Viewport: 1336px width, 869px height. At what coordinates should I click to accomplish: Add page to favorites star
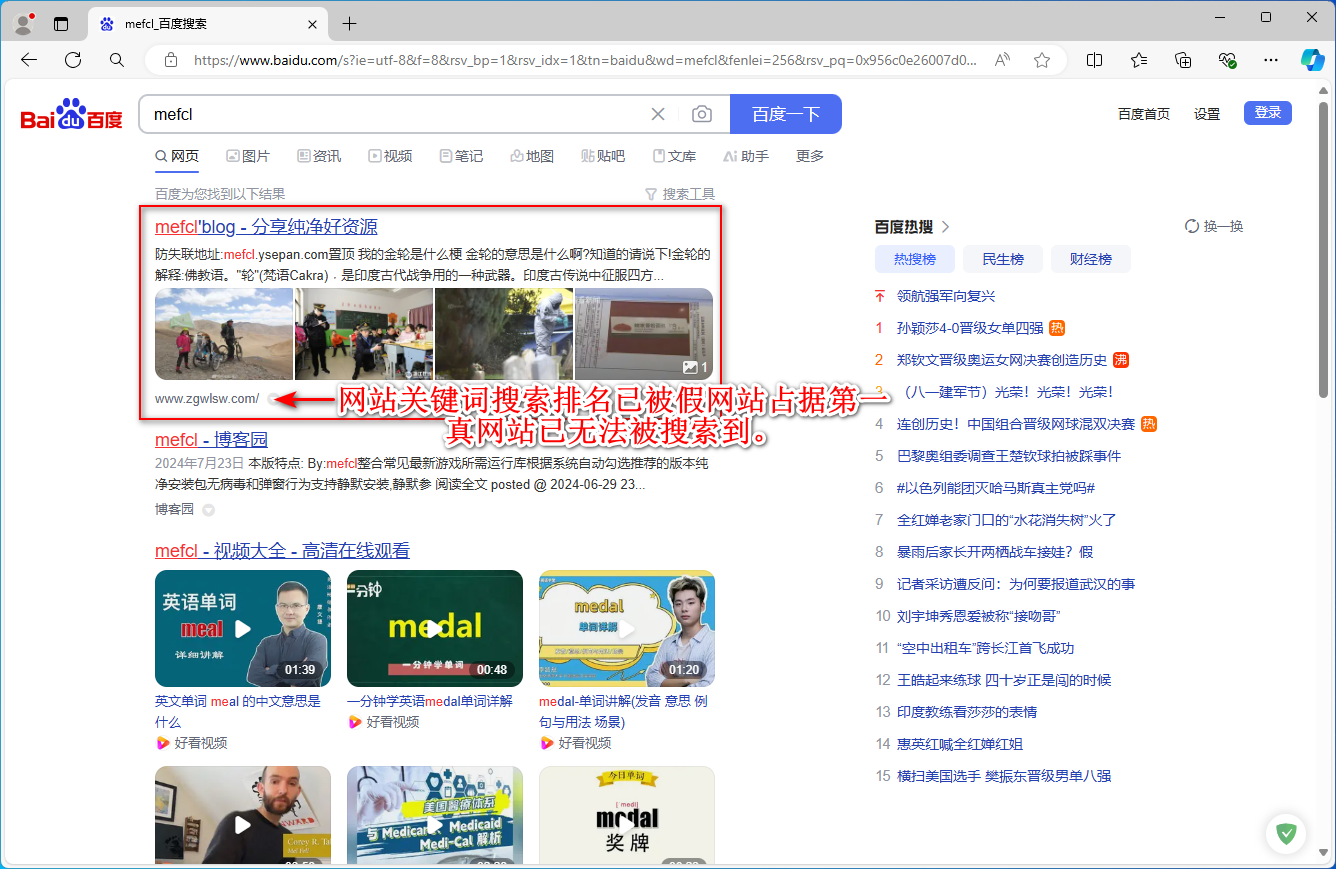[1042, 60]
